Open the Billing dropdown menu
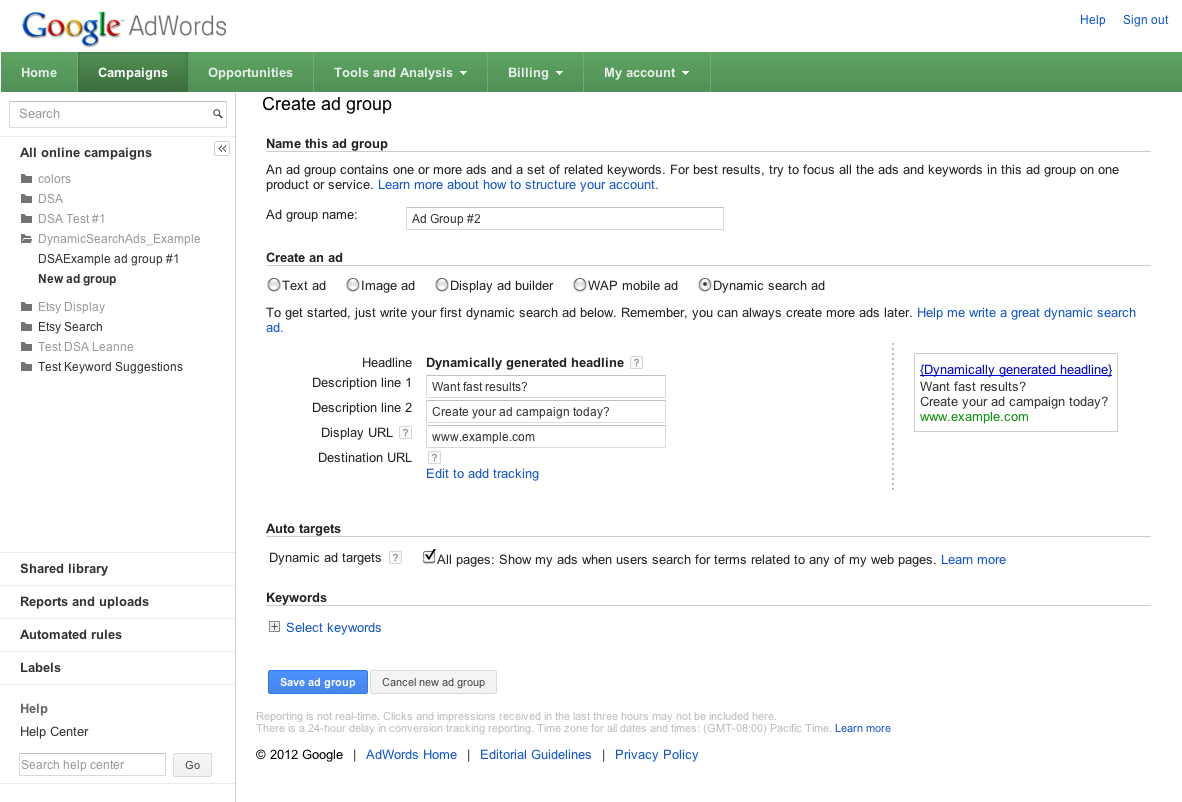This screenshot has height=802, width=1182. click(x=535, y=73)
